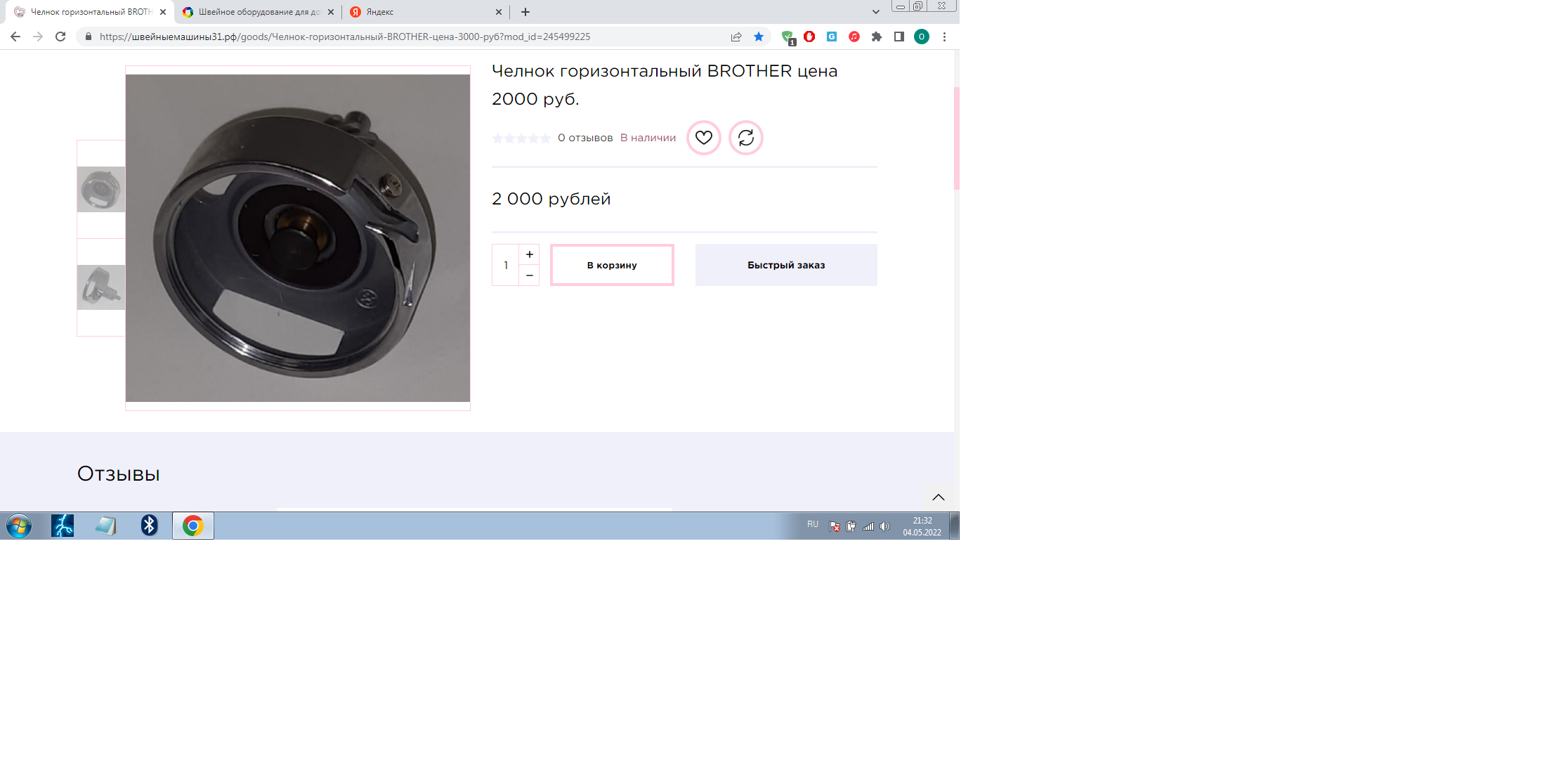The height and width of the screenshot is (780, 1568).
Task: Click the compare arrows icon
Action: coord(745,138)
